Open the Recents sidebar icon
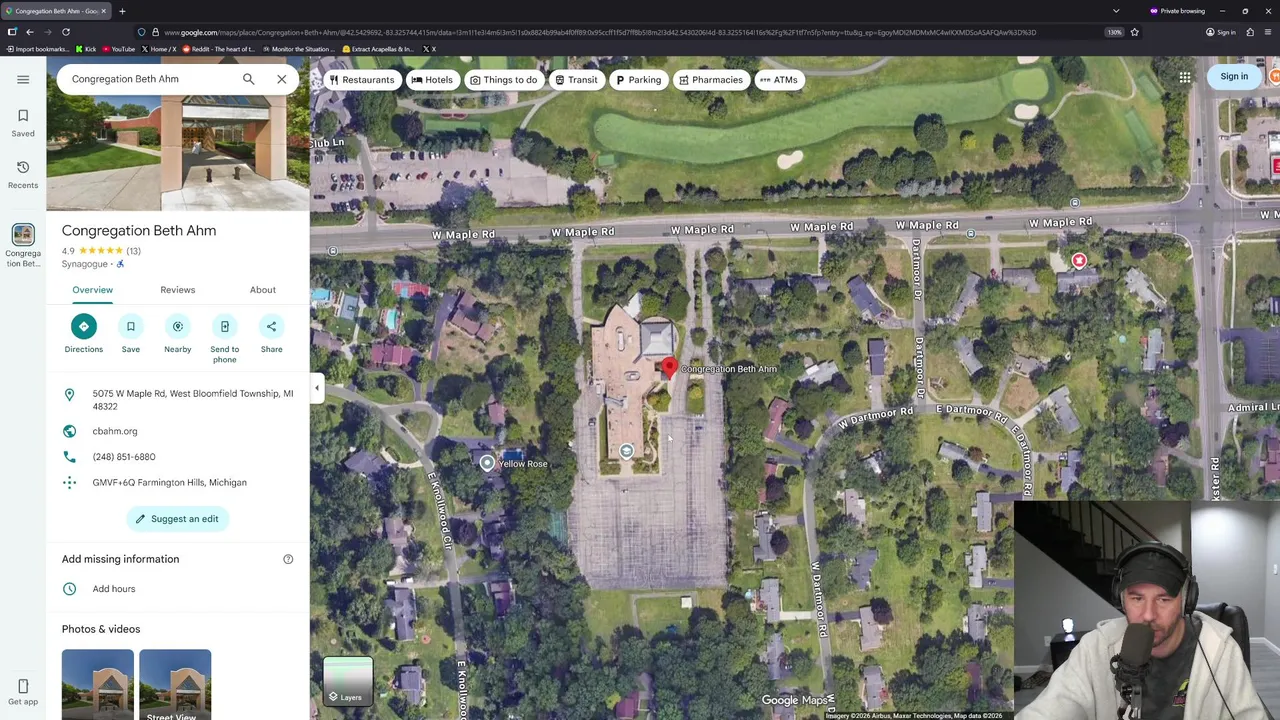 point(23,175)
